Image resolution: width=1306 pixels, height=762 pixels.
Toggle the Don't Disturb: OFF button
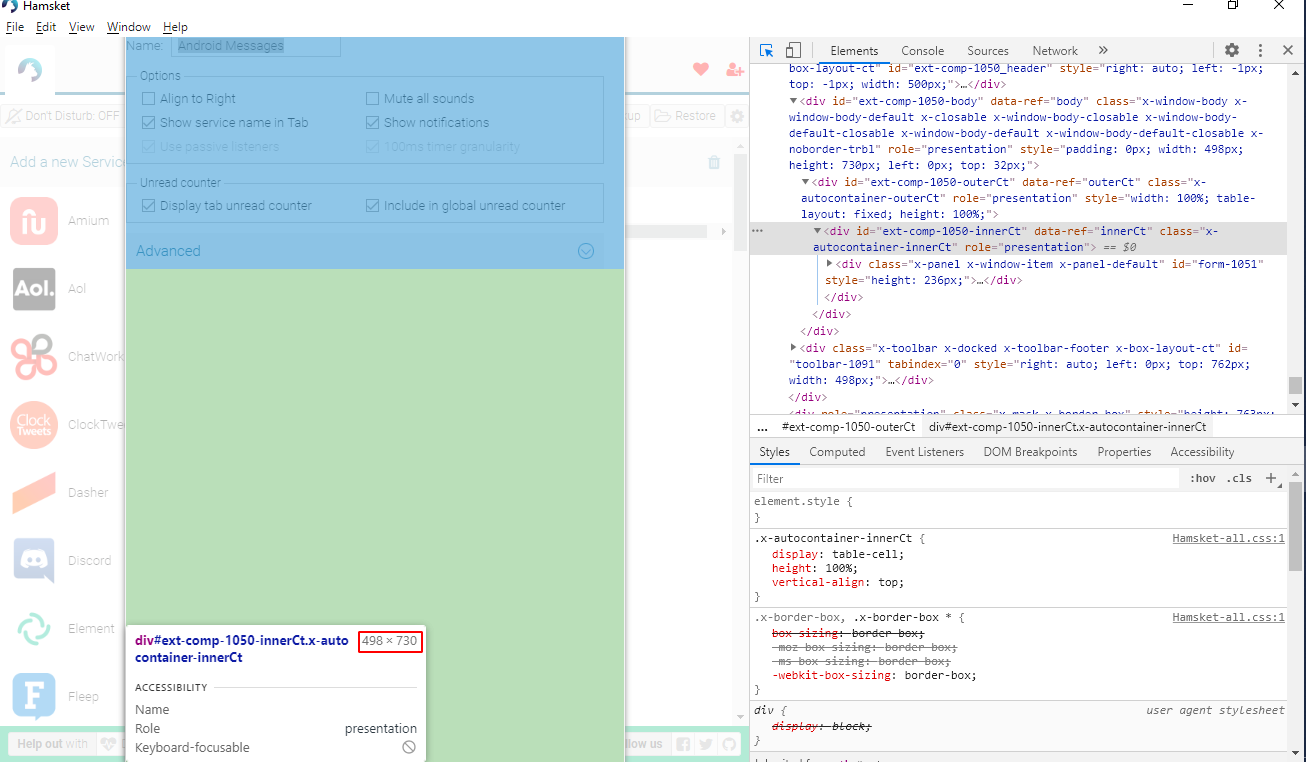pos(62,116)
